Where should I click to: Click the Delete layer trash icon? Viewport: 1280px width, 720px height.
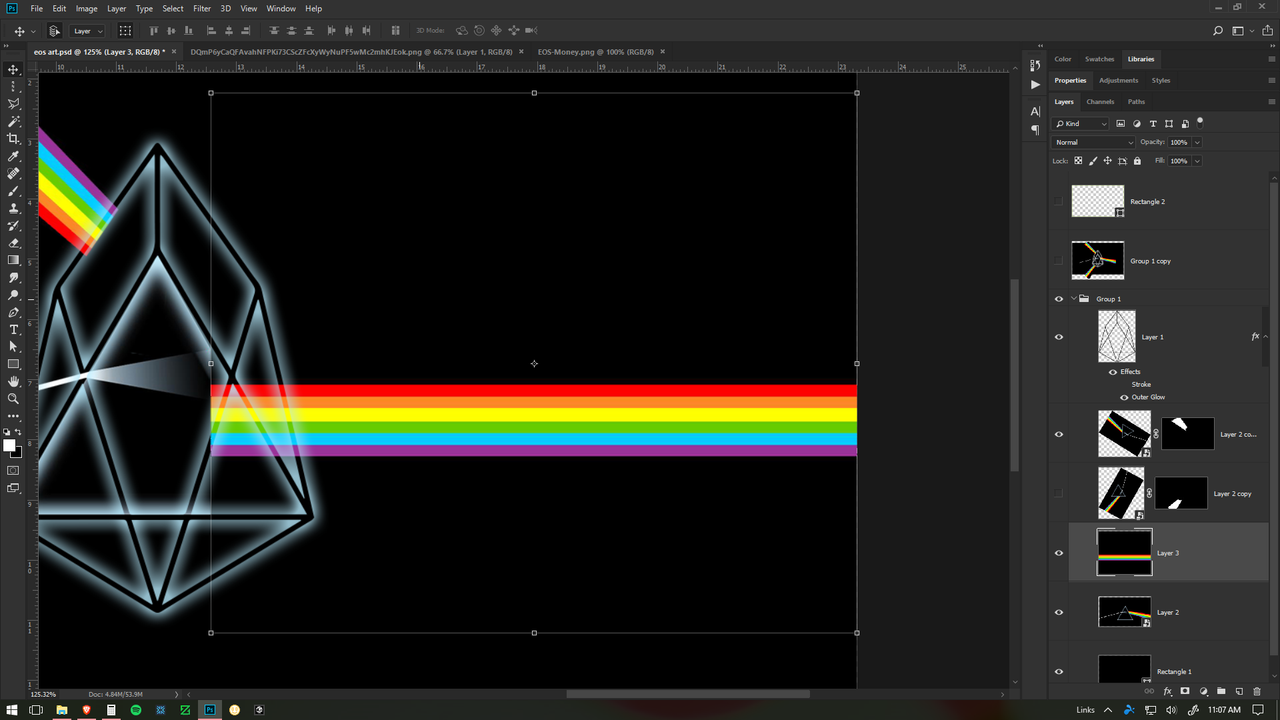tap(1257, 691)
